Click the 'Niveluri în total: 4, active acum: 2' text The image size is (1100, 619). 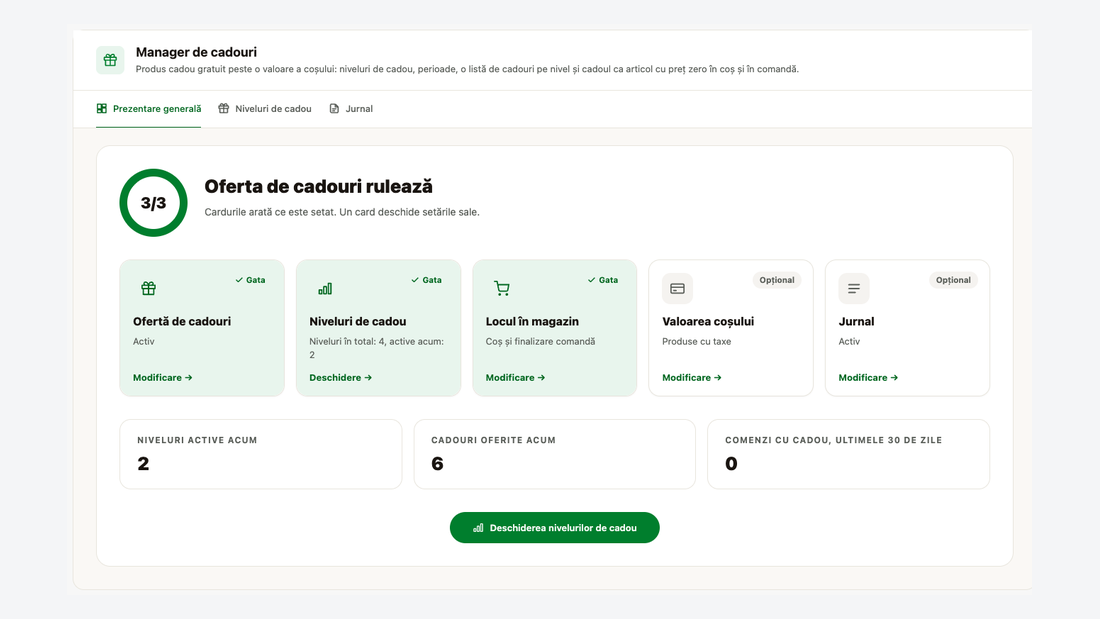tap(377, 348)
